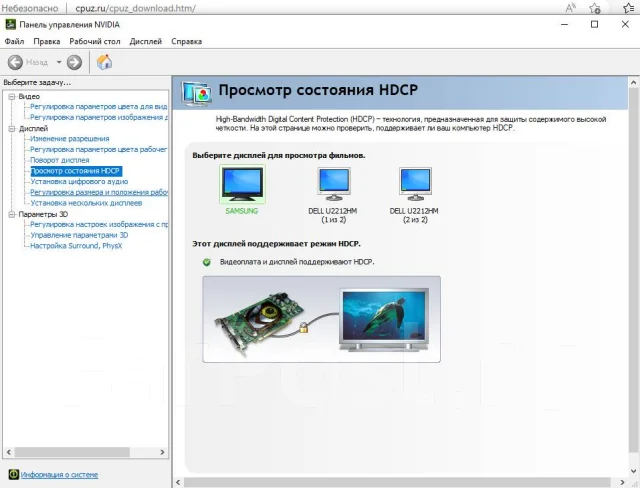Open Регулировка настроек изображения с просмотром task
Screen dimensions: 640x488
click(x=99, y=224)
